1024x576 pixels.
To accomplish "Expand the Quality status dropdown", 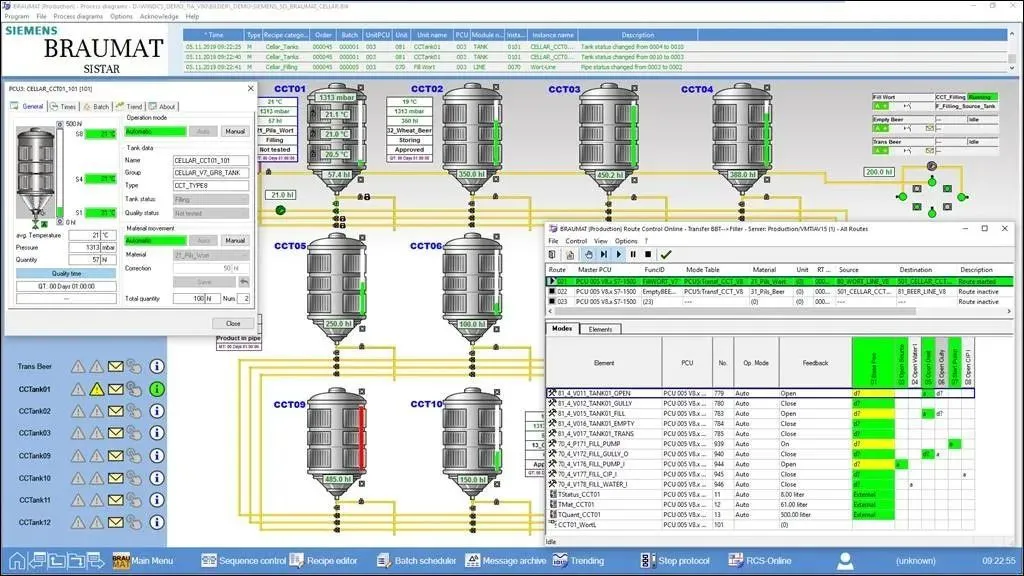I will click(210, 213).
